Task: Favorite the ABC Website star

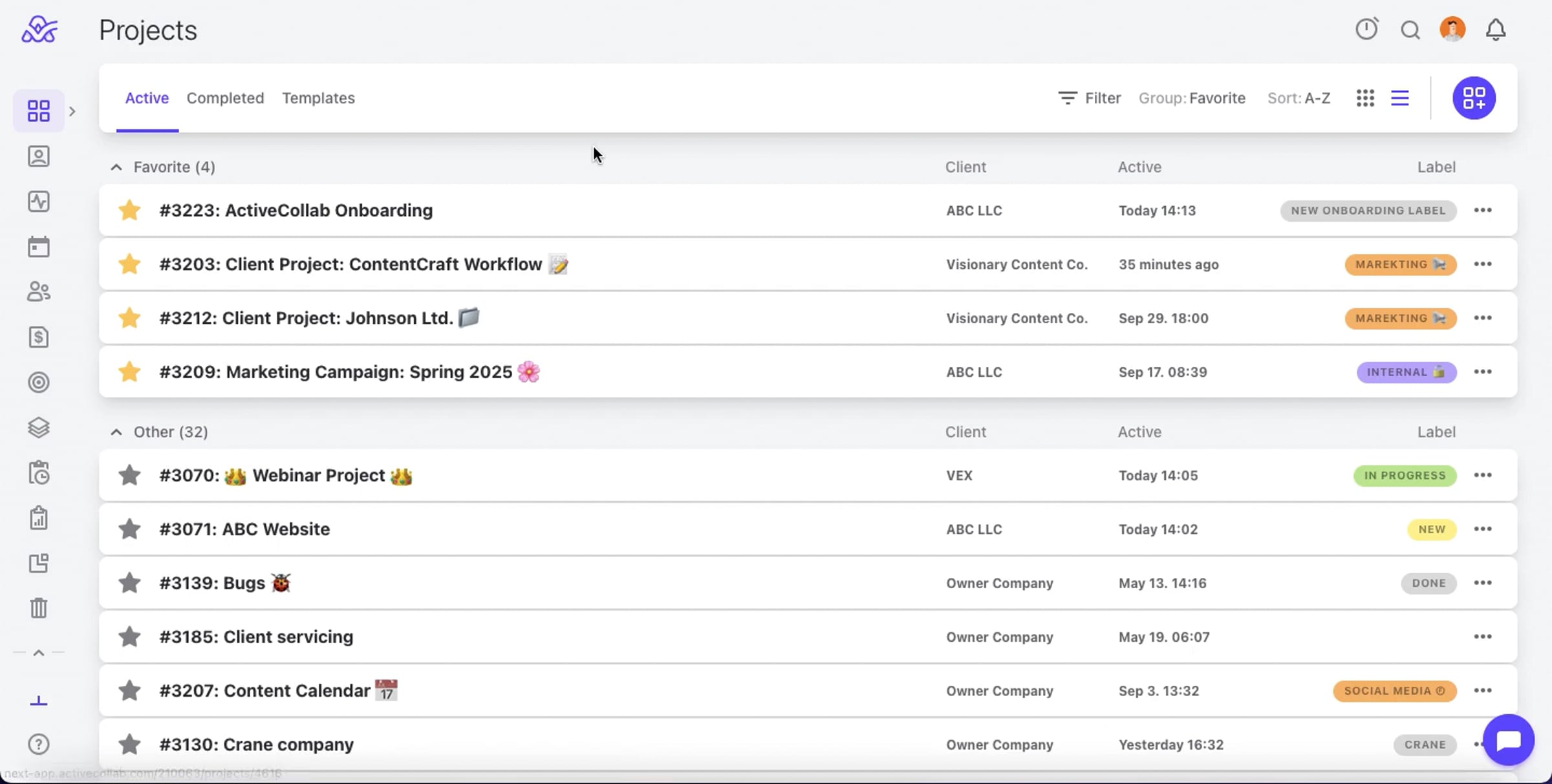Action: tap(129, 529)
